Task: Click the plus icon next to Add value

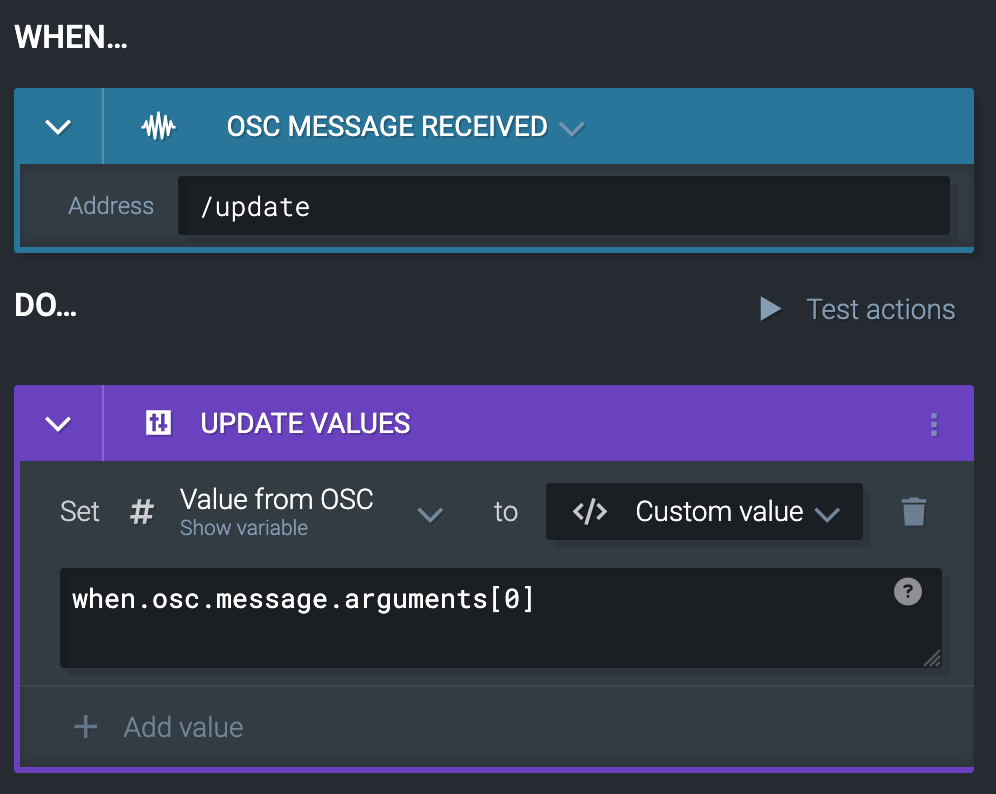Action: point(86,726)
